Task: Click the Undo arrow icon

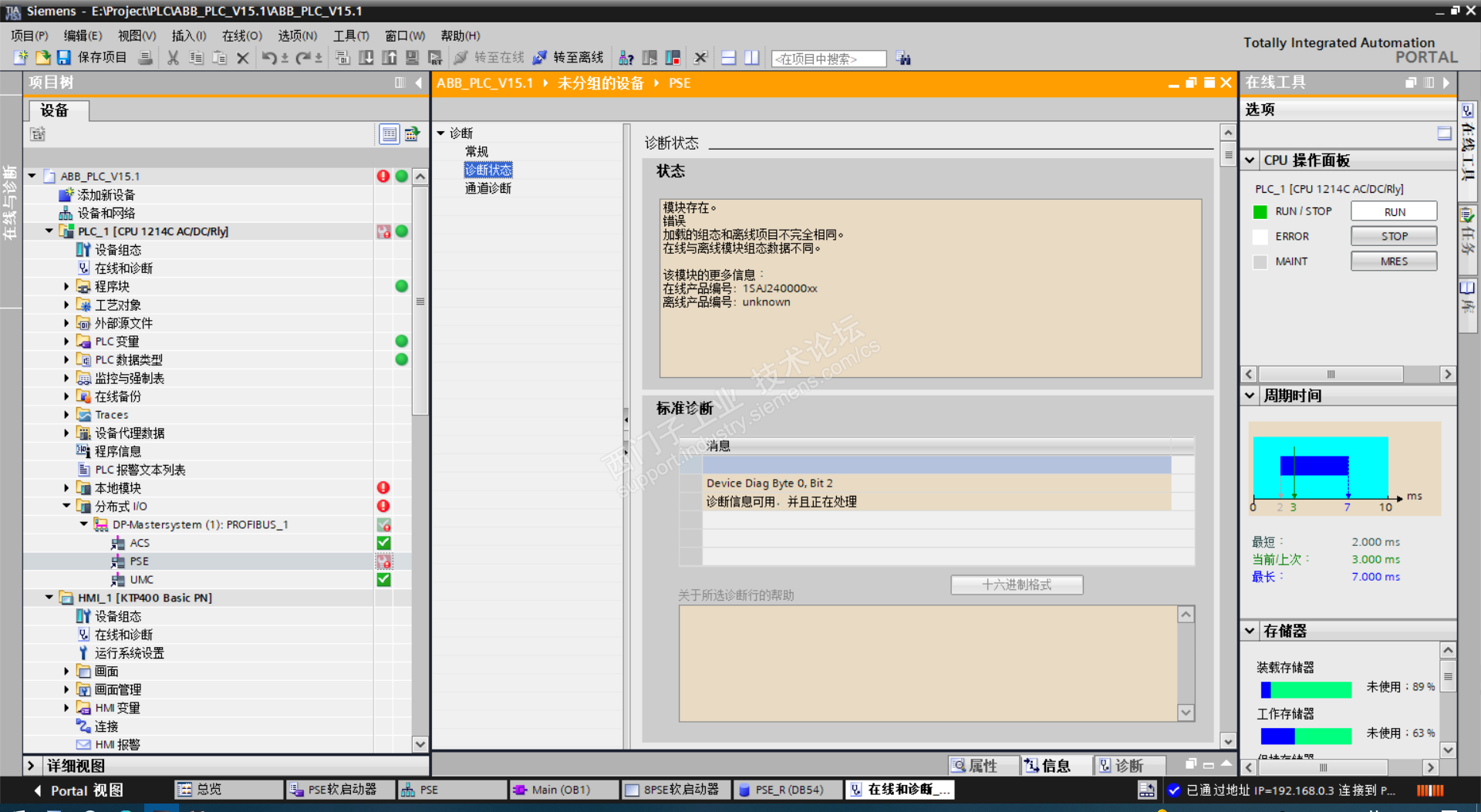Action: pos(269,58)
